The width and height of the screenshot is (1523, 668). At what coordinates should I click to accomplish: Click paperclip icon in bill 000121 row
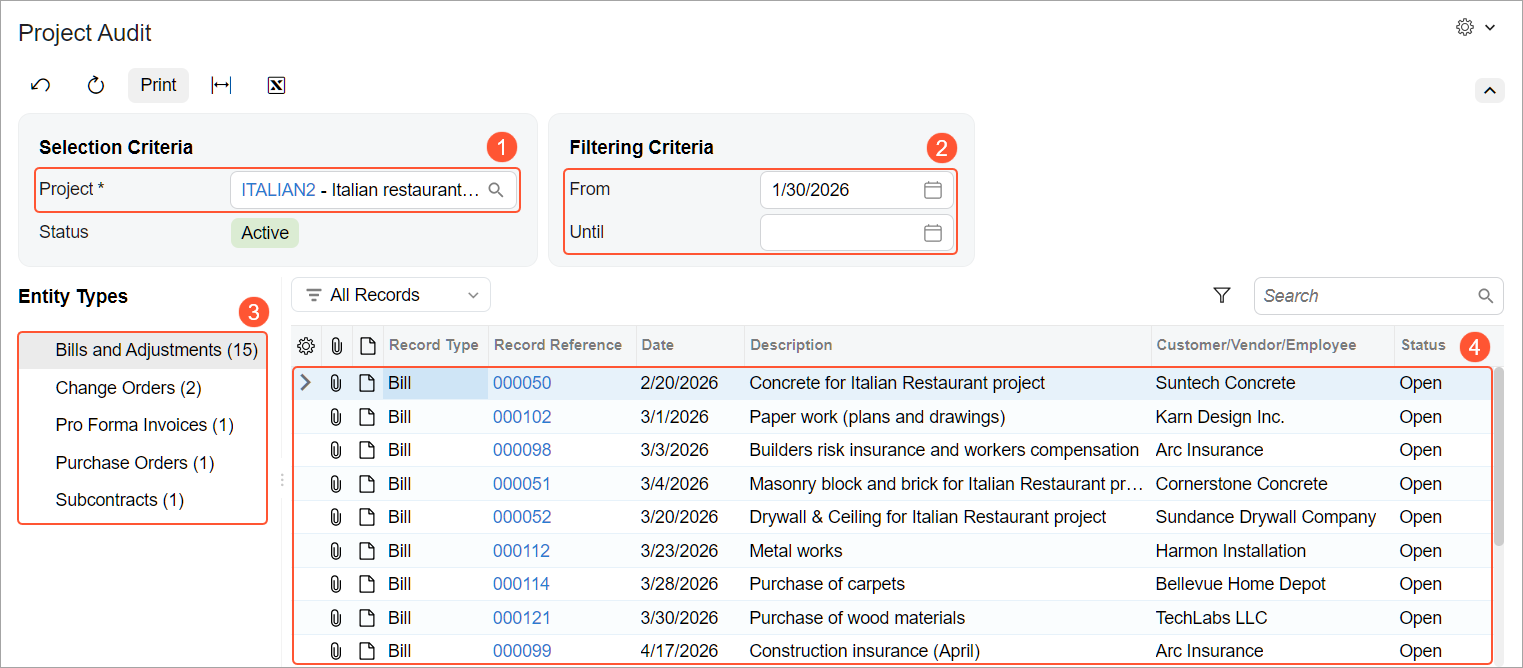pos(336,618)
